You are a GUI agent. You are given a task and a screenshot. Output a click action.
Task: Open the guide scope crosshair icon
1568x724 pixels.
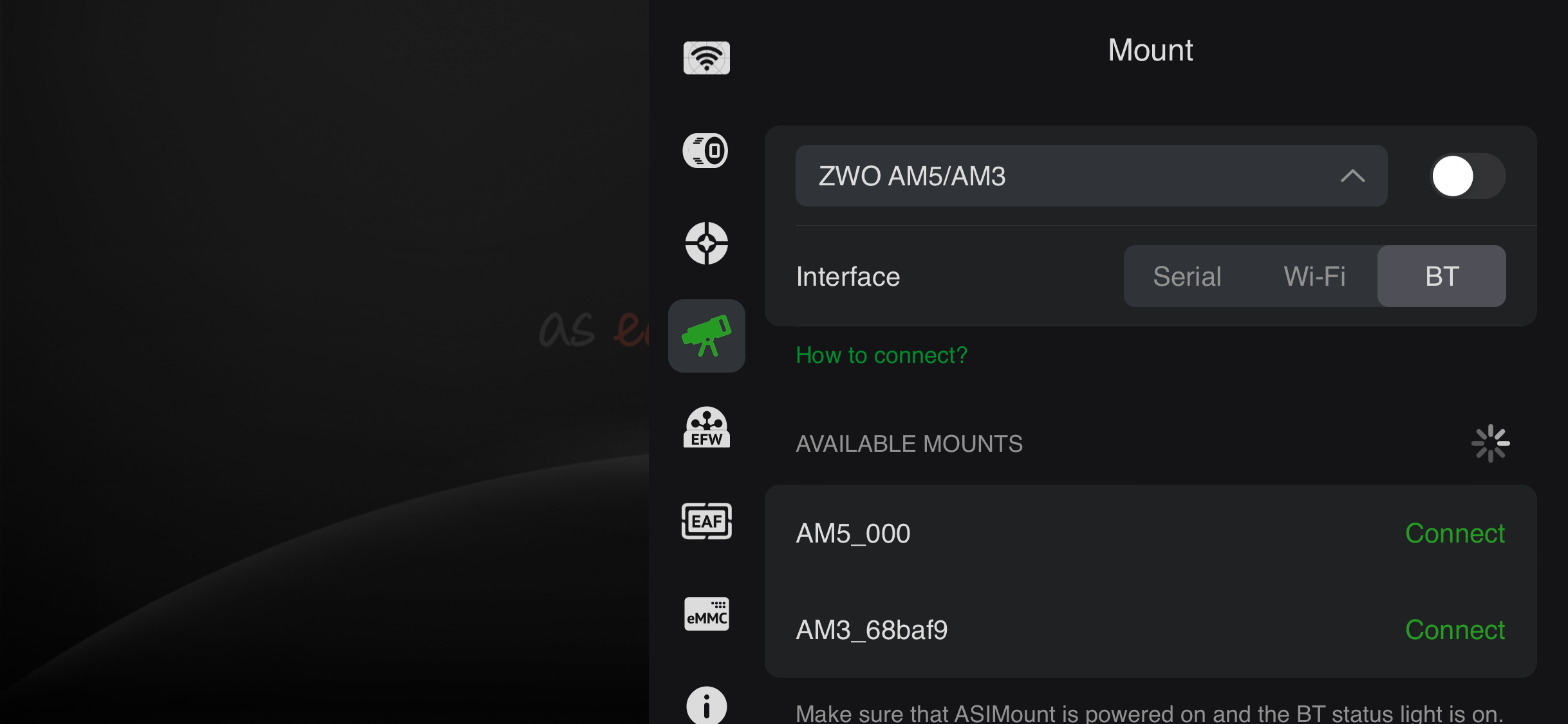(x=706, y=243)
